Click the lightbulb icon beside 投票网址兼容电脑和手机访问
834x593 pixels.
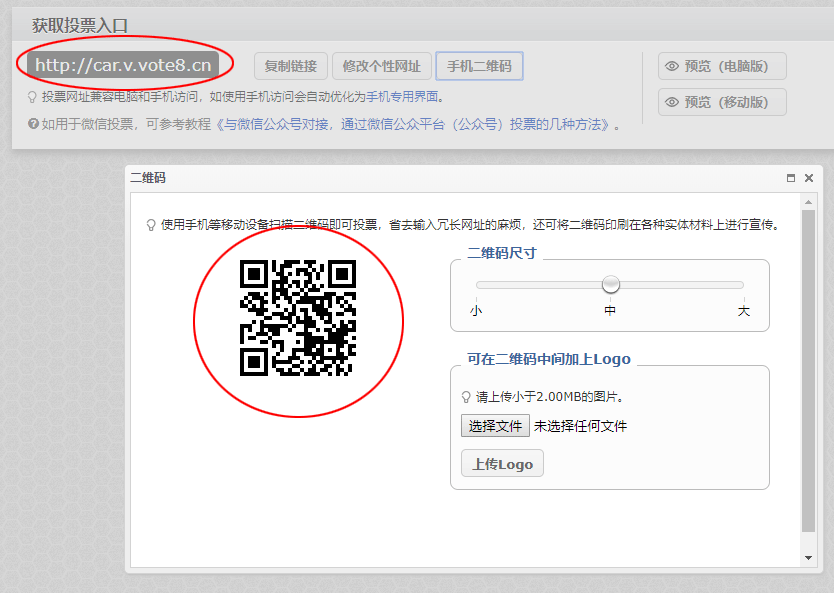(x=33, y=98)
